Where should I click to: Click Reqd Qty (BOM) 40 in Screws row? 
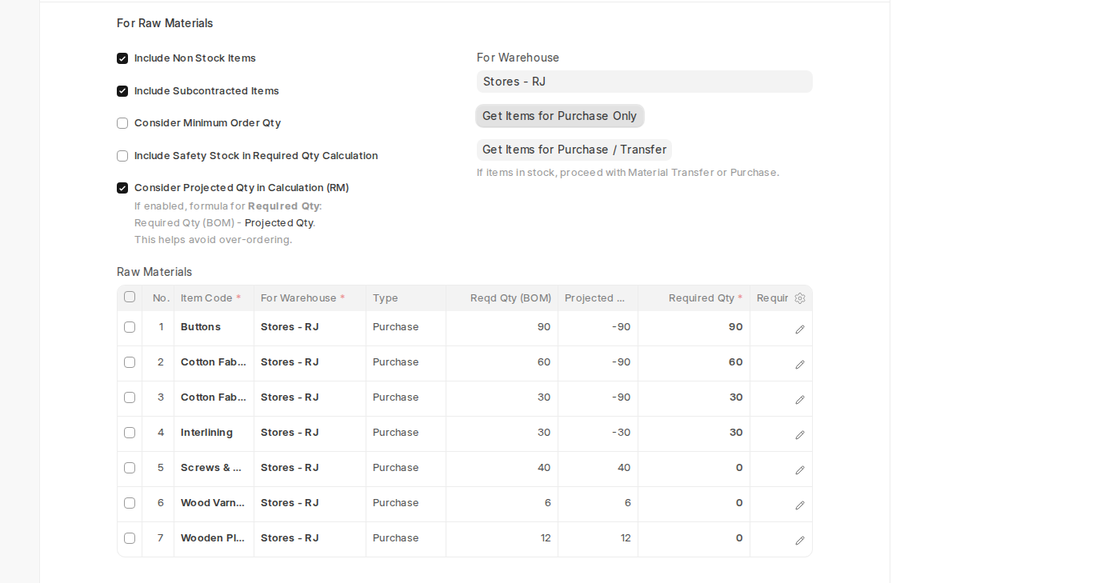point(502,468)
